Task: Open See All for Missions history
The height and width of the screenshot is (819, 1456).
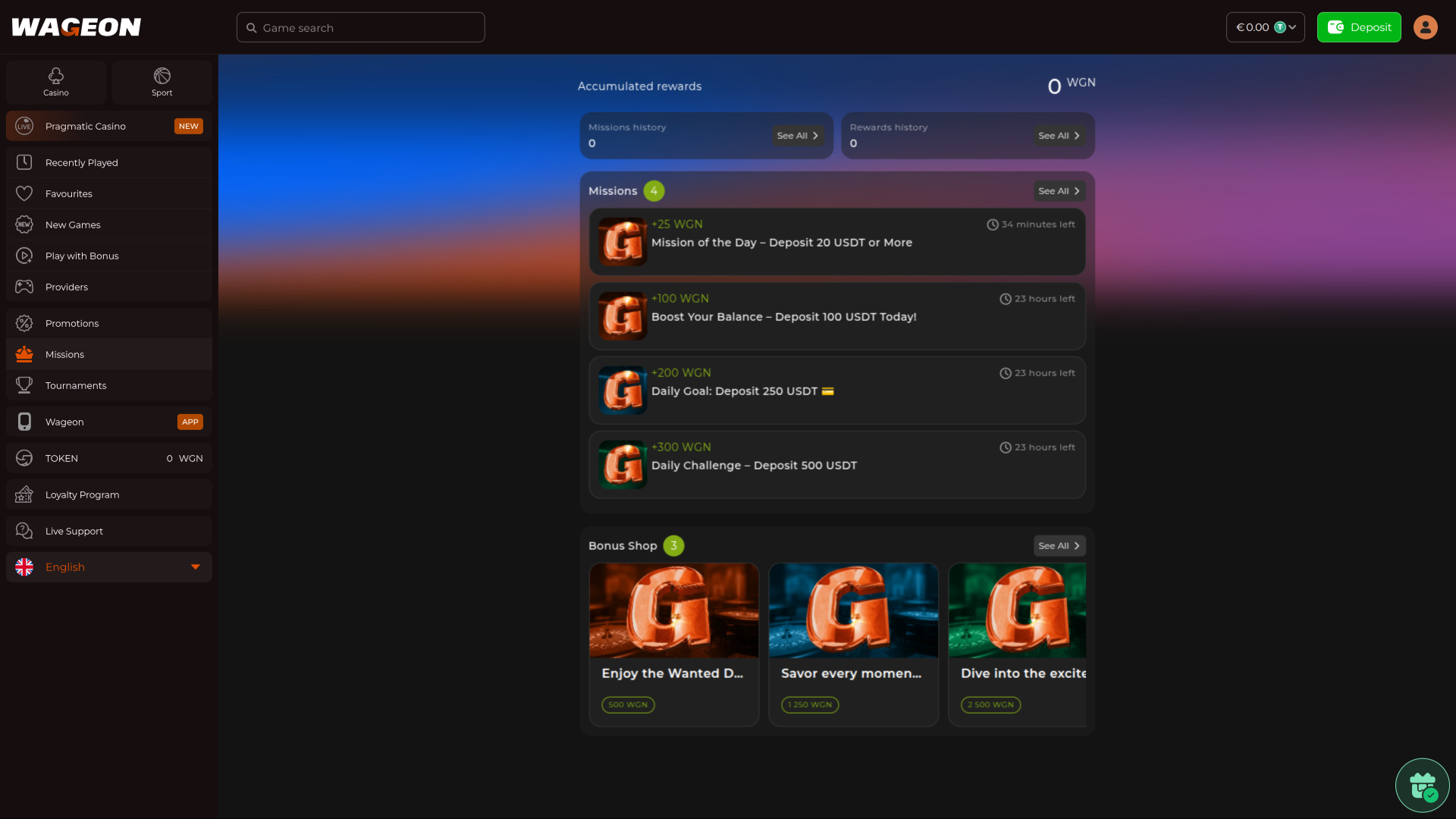Action: [797, 136]
